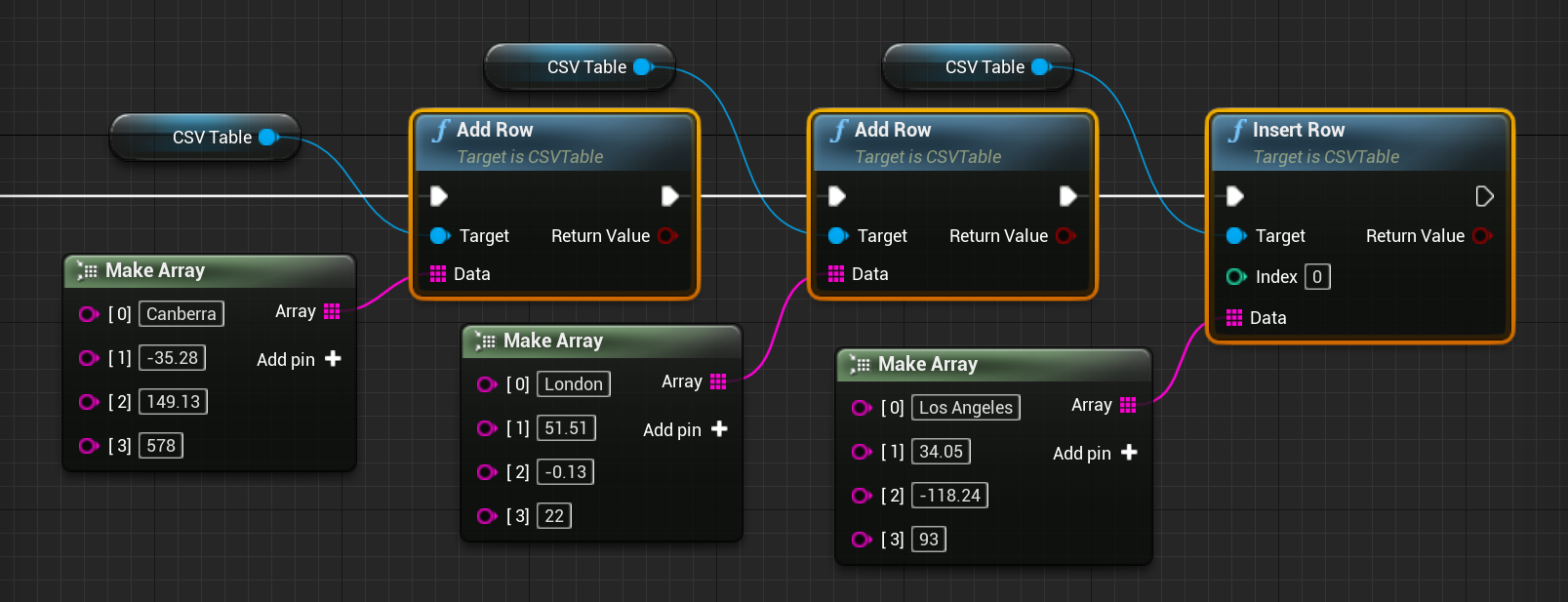Image resolution: width=1568 pixels, height=602 pixels.
Task: Add pin to Los Angeles Make Array
Action: pos(1129,453)
